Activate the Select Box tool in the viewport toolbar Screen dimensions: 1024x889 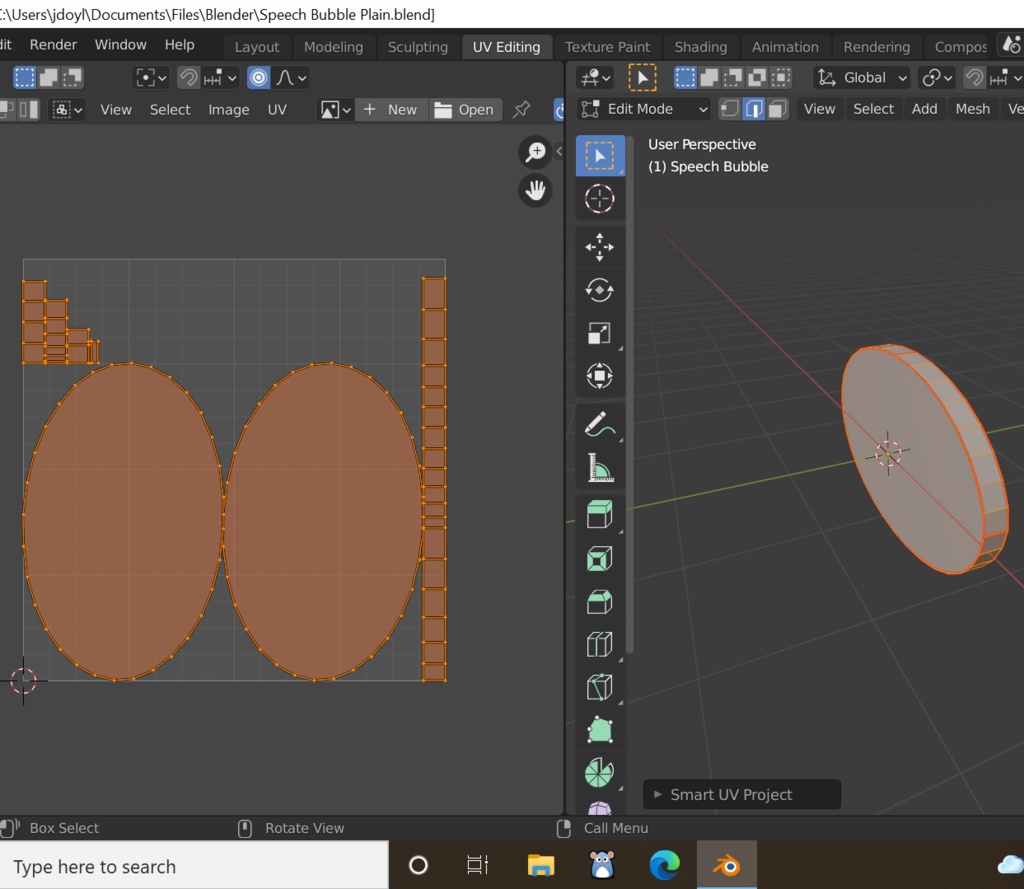[x=600, y=155]
